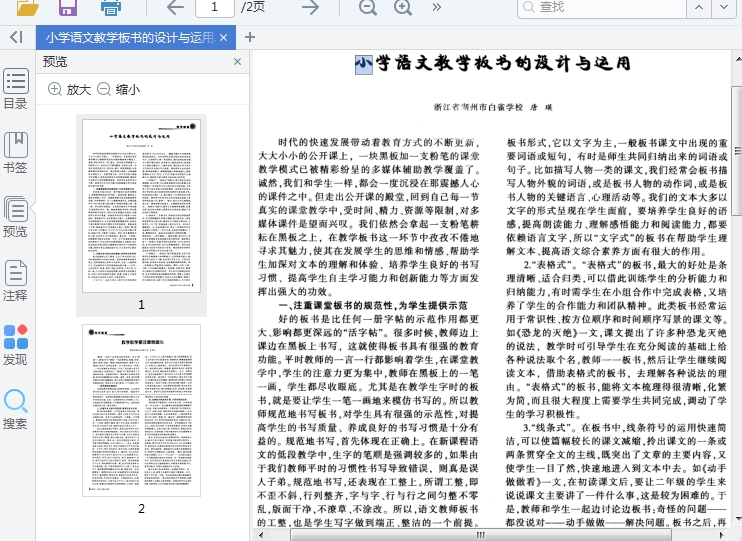Click the zoom in magnifier in toolbar
This screenshot has height=541, width=742.
403,8
